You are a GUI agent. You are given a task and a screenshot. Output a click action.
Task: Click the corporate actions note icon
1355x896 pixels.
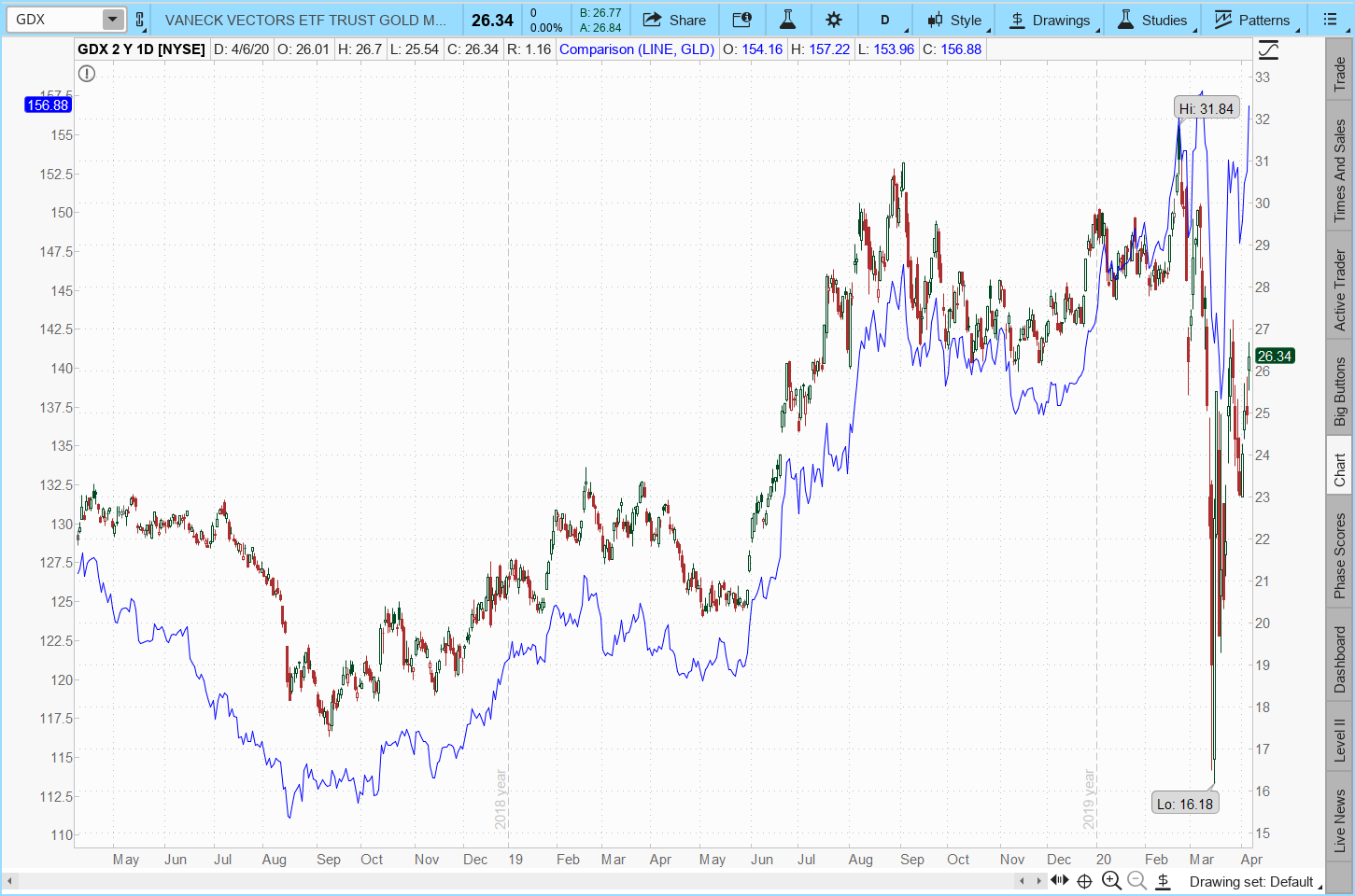742,19
